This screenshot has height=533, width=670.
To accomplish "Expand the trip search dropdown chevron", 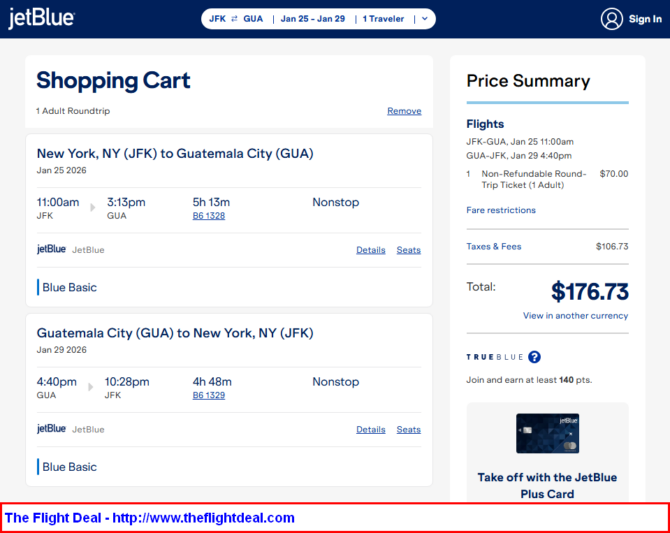I will tap(424, 19).
